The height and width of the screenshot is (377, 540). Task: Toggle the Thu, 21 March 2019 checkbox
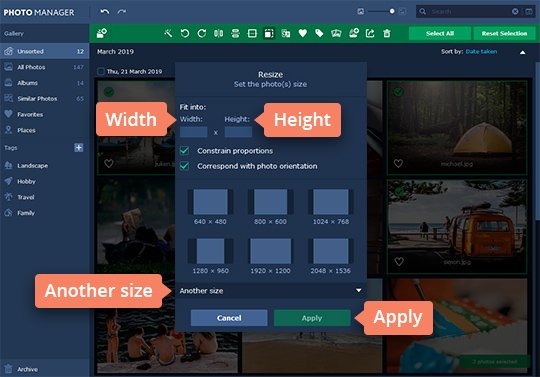(101, 71)
